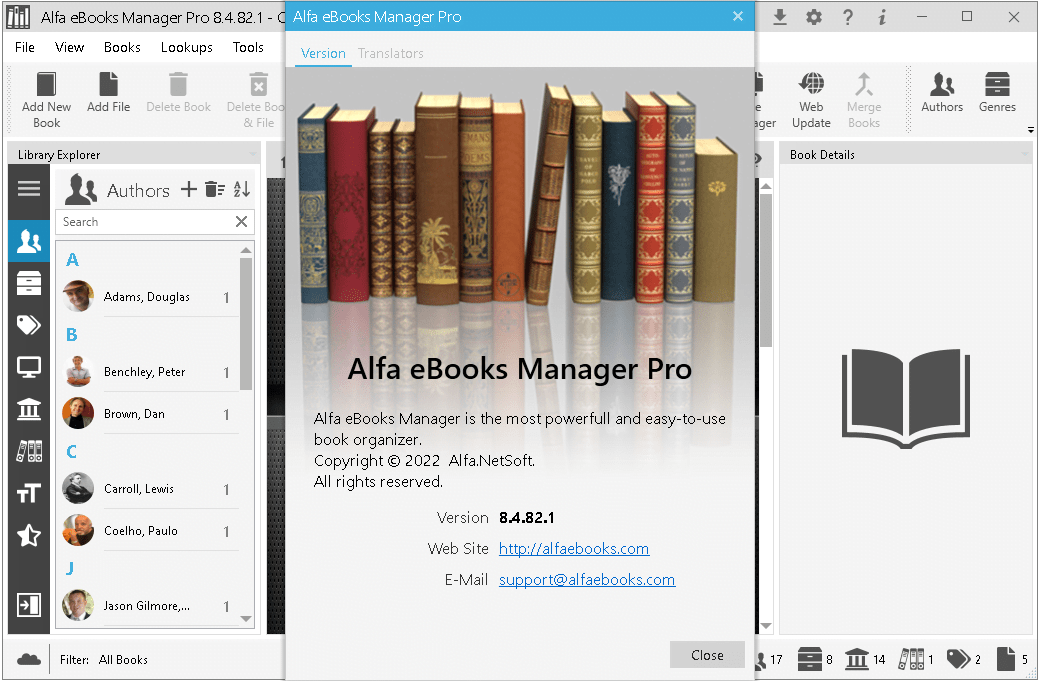Click the All Books filter label
Viewport: 1040px width, 681px height.
(123, 660)
